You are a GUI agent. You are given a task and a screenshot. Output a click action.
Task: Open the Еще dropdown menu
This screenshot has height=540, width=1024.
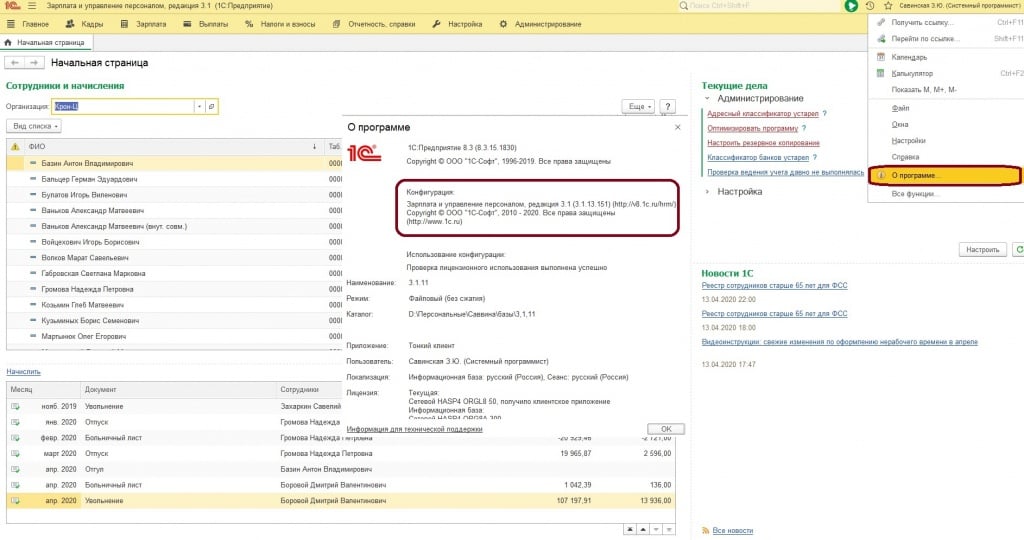637,106
